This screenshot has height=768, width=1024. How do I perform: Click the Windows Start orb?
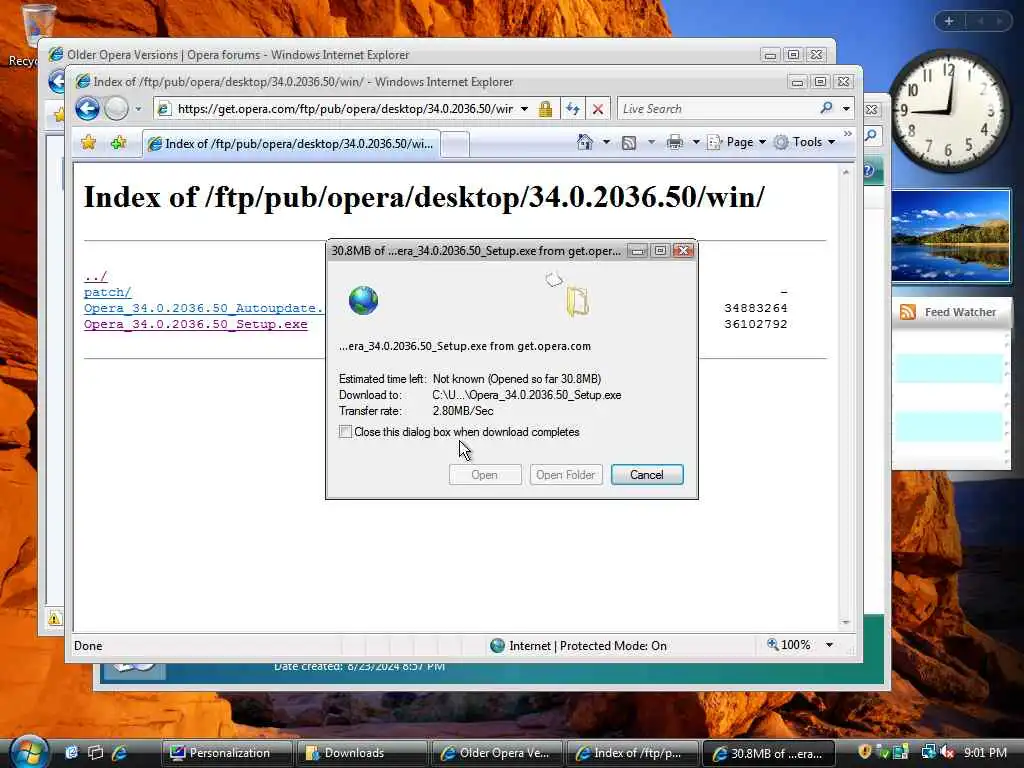pos(28,752)
